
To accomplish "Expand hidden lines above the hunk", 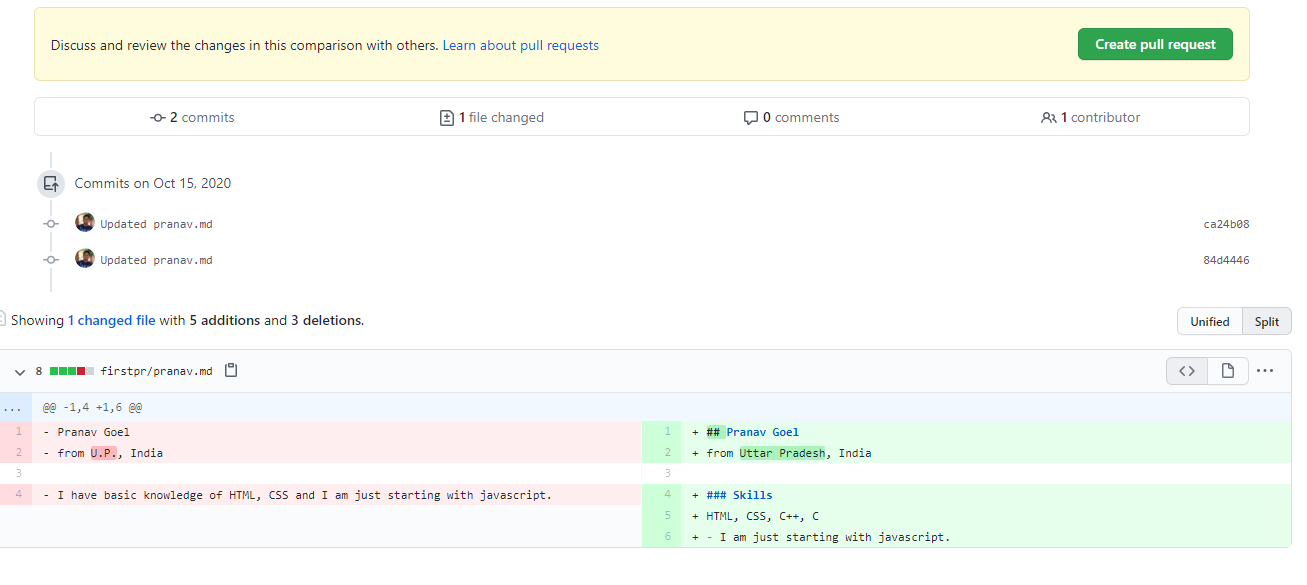I will click(15, 408).
